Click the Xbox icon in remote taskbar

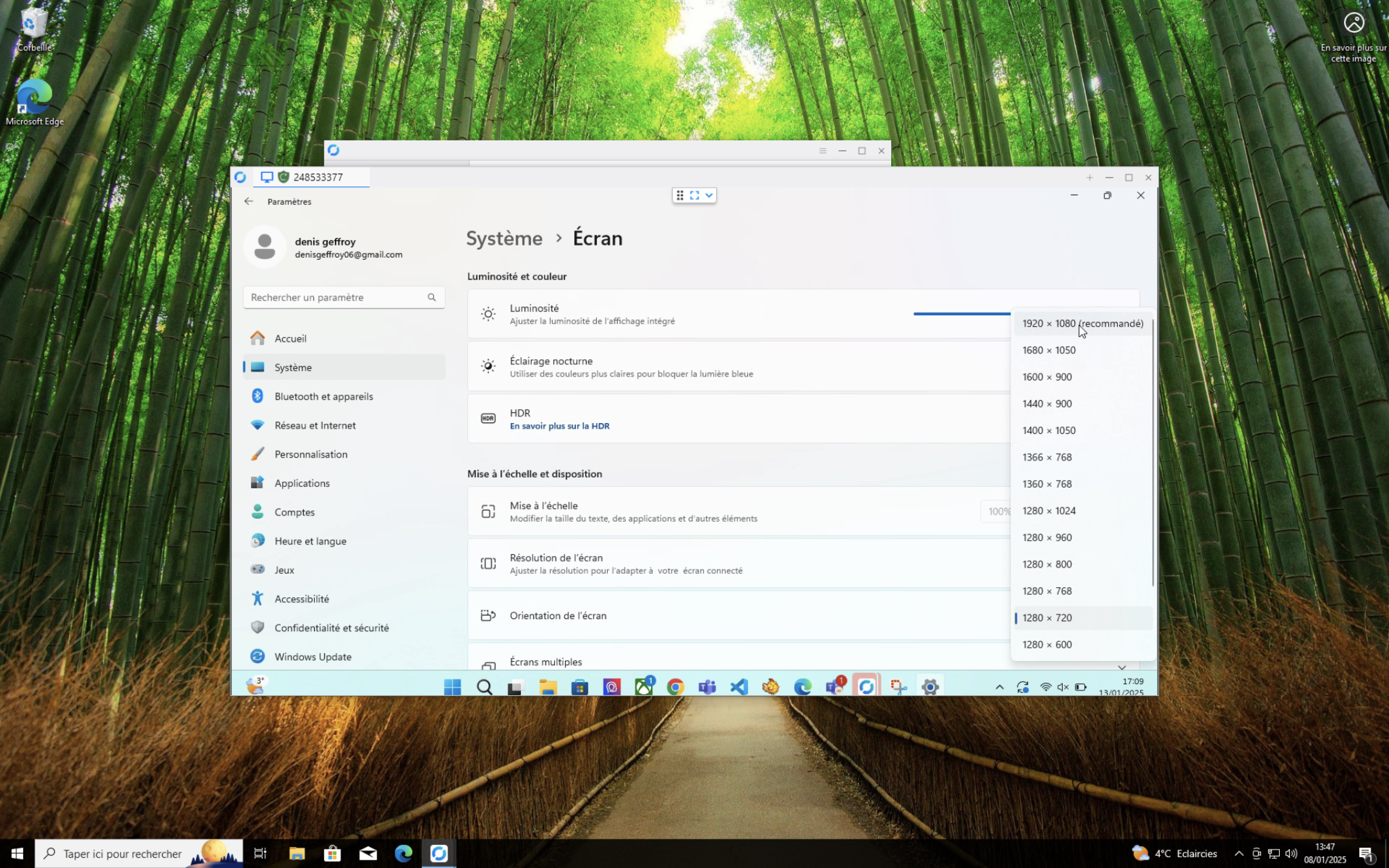[644, 687]
